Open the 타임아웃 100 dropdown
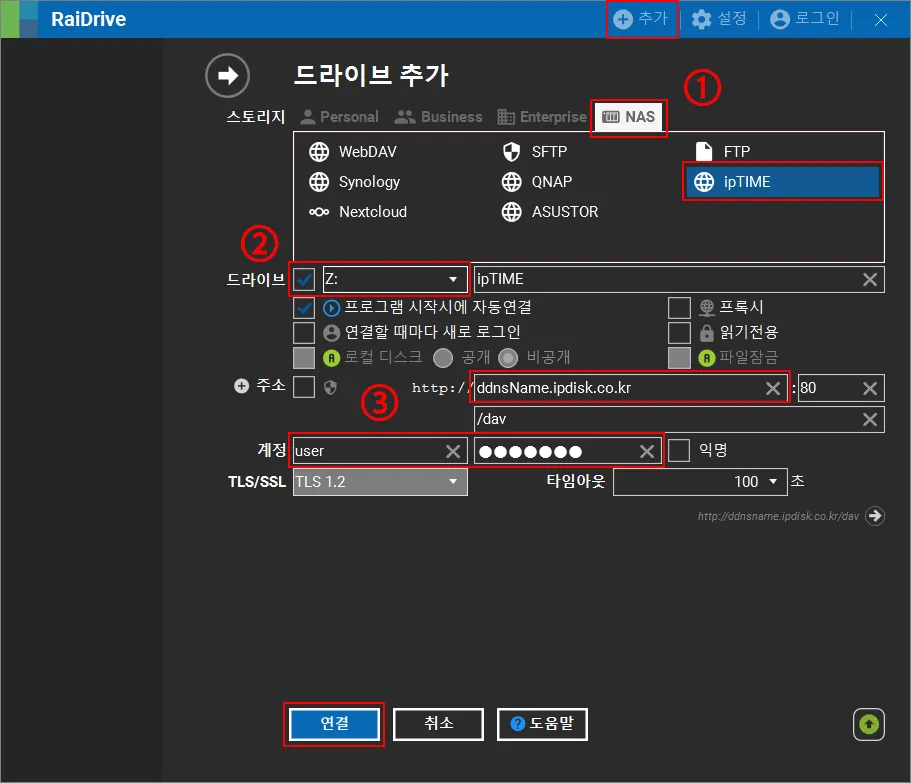 (700, 482)
